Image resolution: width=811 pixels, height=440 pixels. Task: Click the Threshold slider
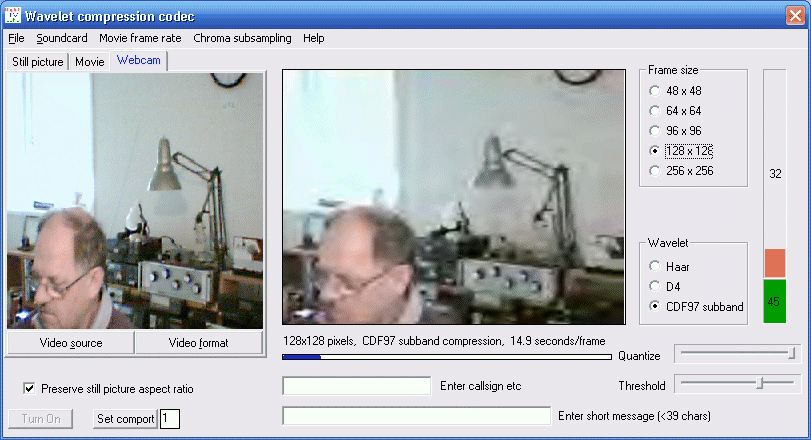point(738,384)
